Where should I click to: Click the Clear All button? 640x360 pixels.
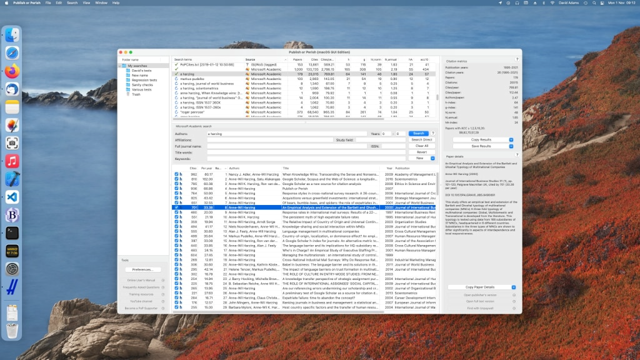click(x=422, y=146)
